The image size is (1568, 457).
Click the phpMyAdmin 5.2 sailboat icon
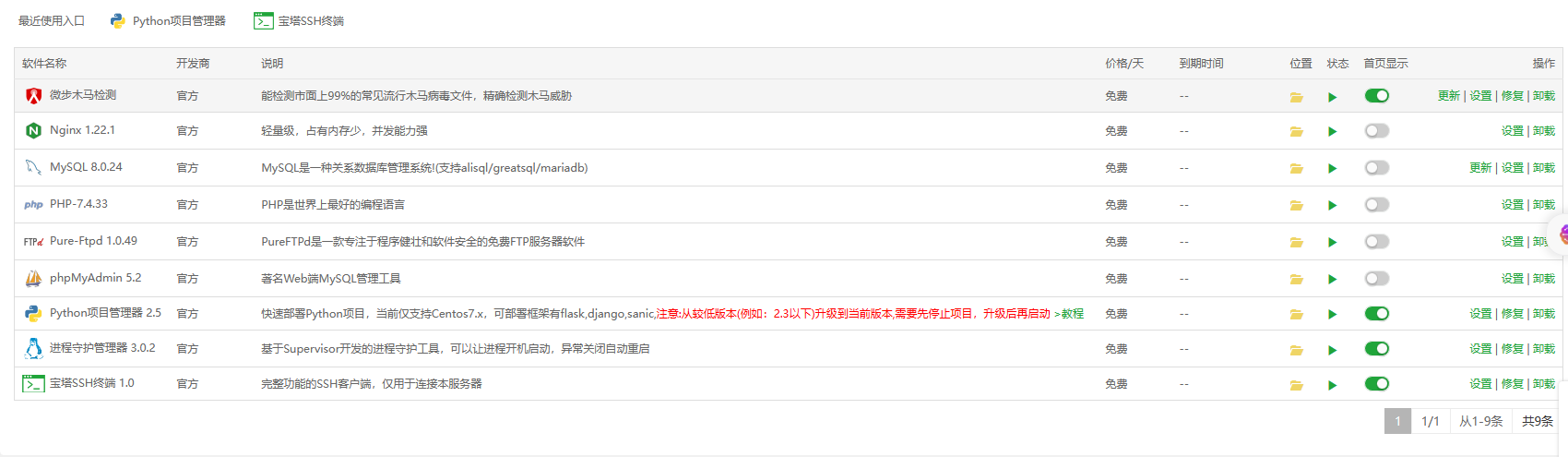pyautogui.click(x=33, y=278)
